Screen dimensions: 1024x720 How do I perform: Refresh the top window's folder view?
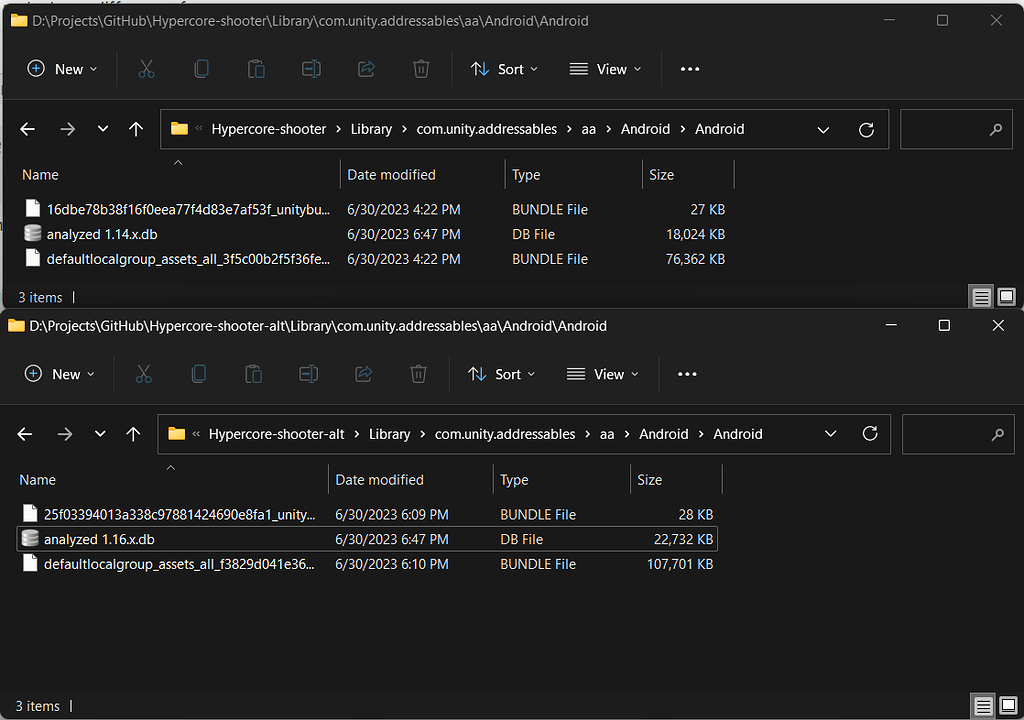[866, 129]
